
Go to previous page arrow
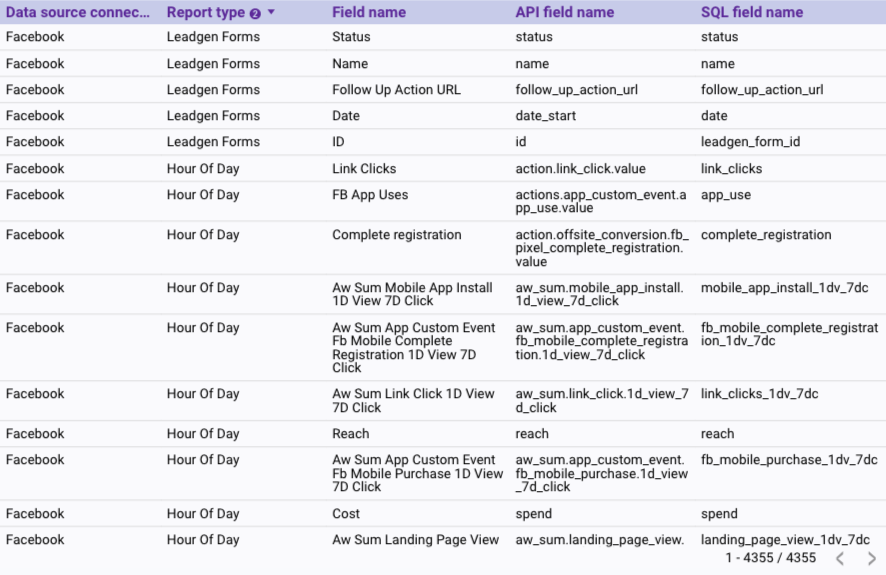(x=840, y=558)
